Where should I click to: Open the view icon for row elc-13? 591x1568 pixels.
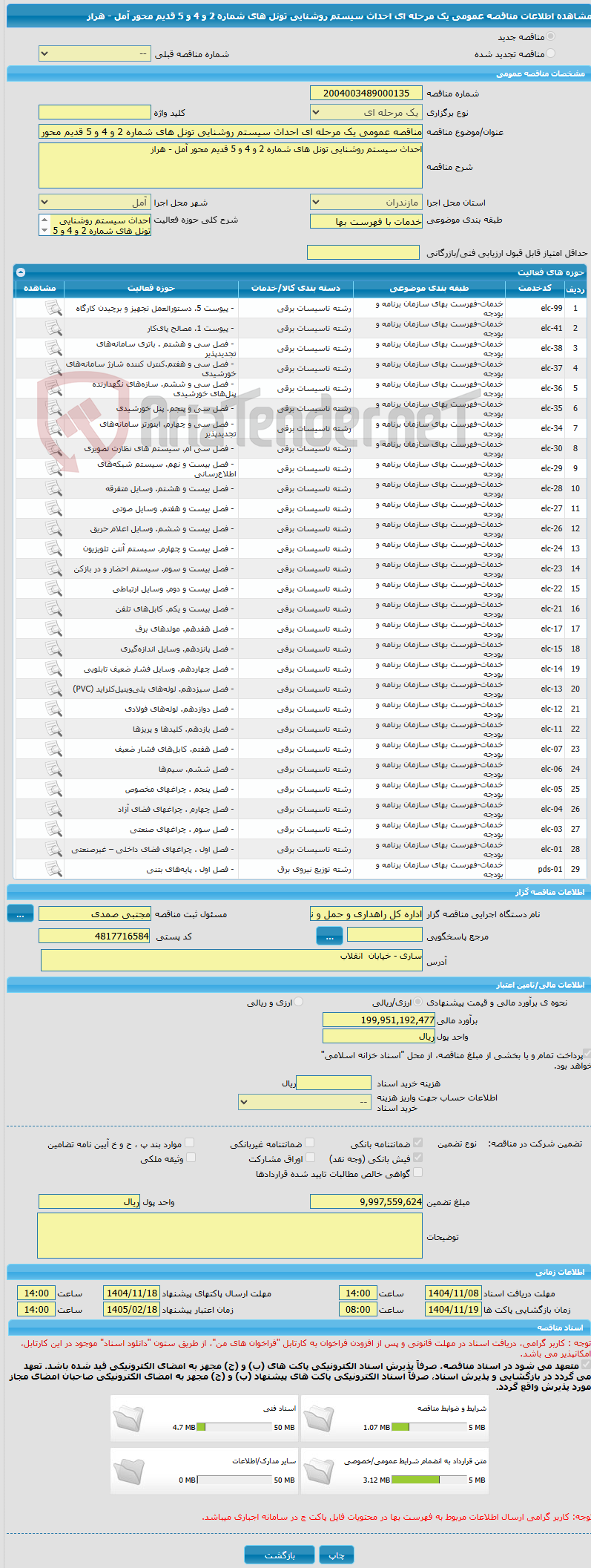[53, 689]
